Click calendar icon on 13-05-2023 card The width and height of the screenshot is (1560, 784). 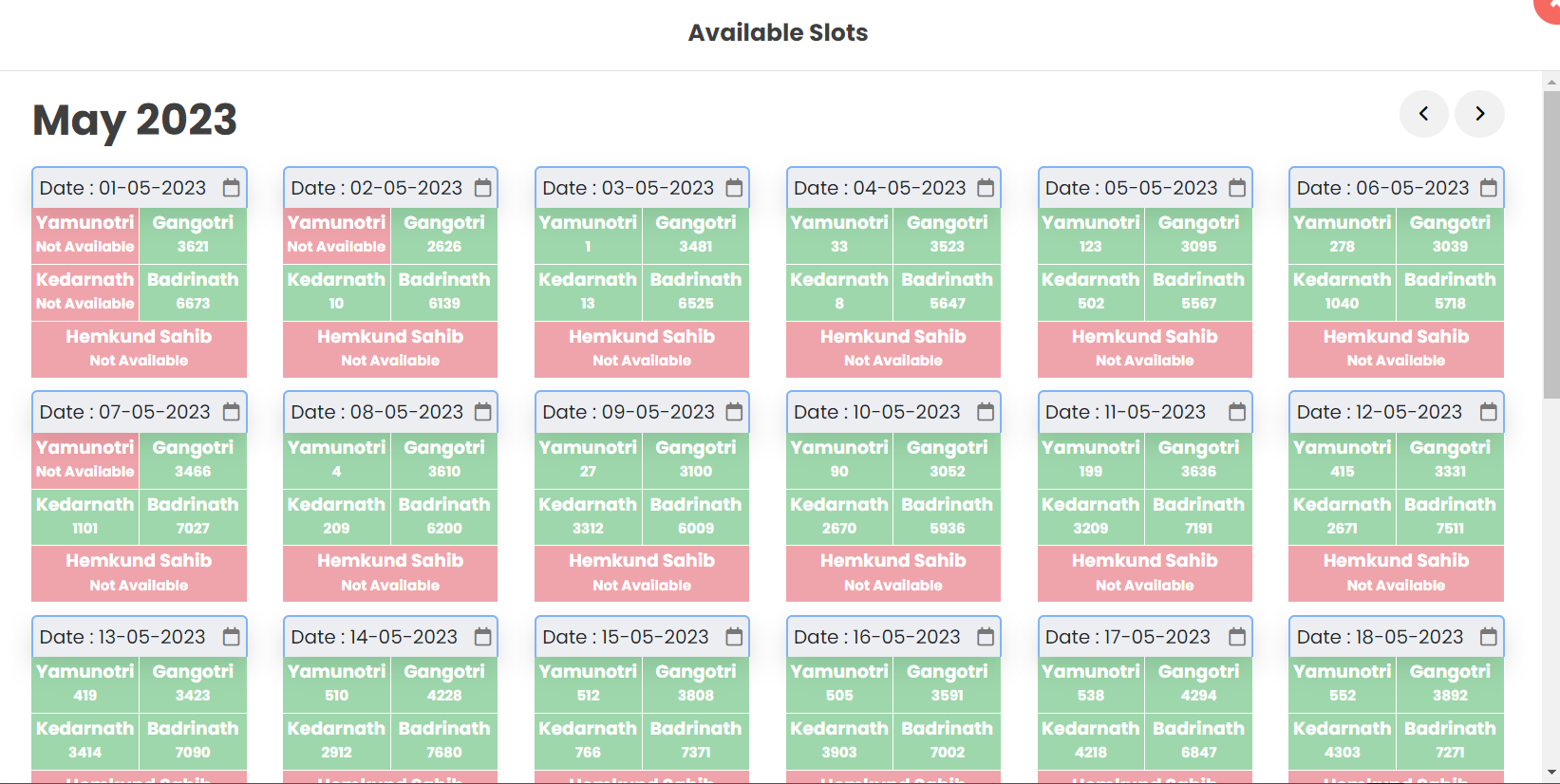pyautogui.click(x=231, y=637)
